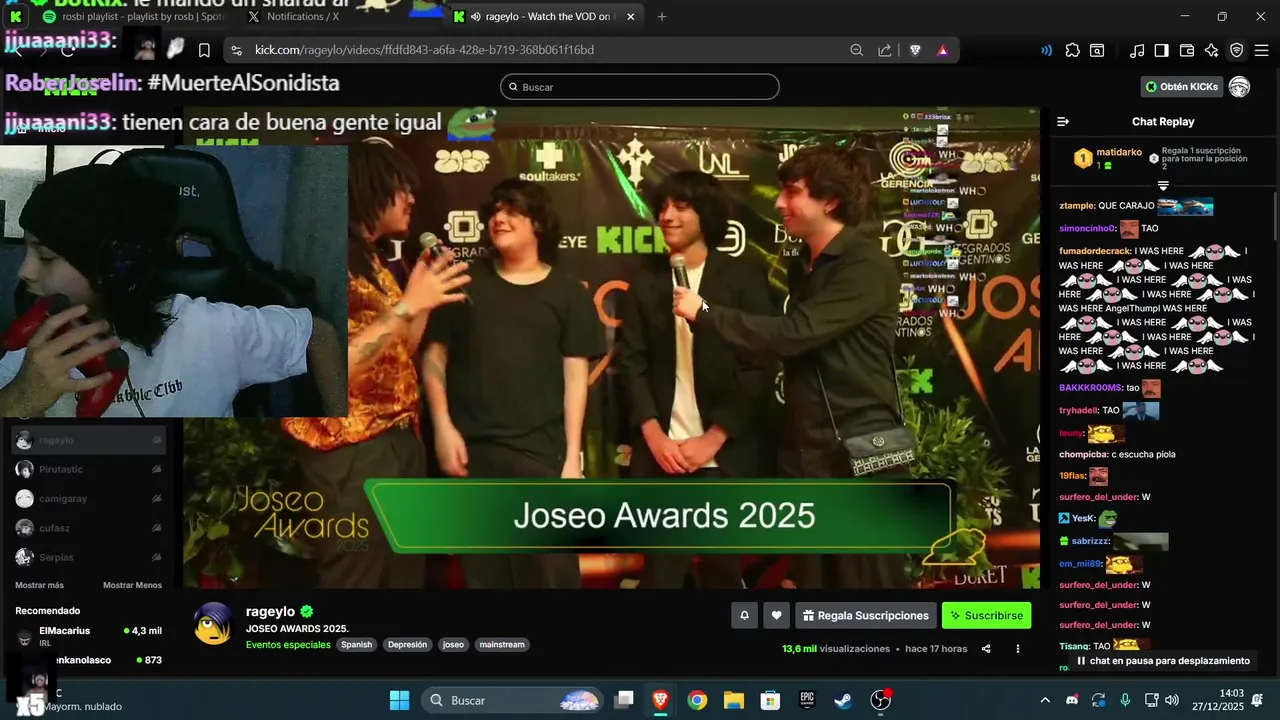Open a new browser tab
1280x720 pixels.
click(x=661, y=16)
